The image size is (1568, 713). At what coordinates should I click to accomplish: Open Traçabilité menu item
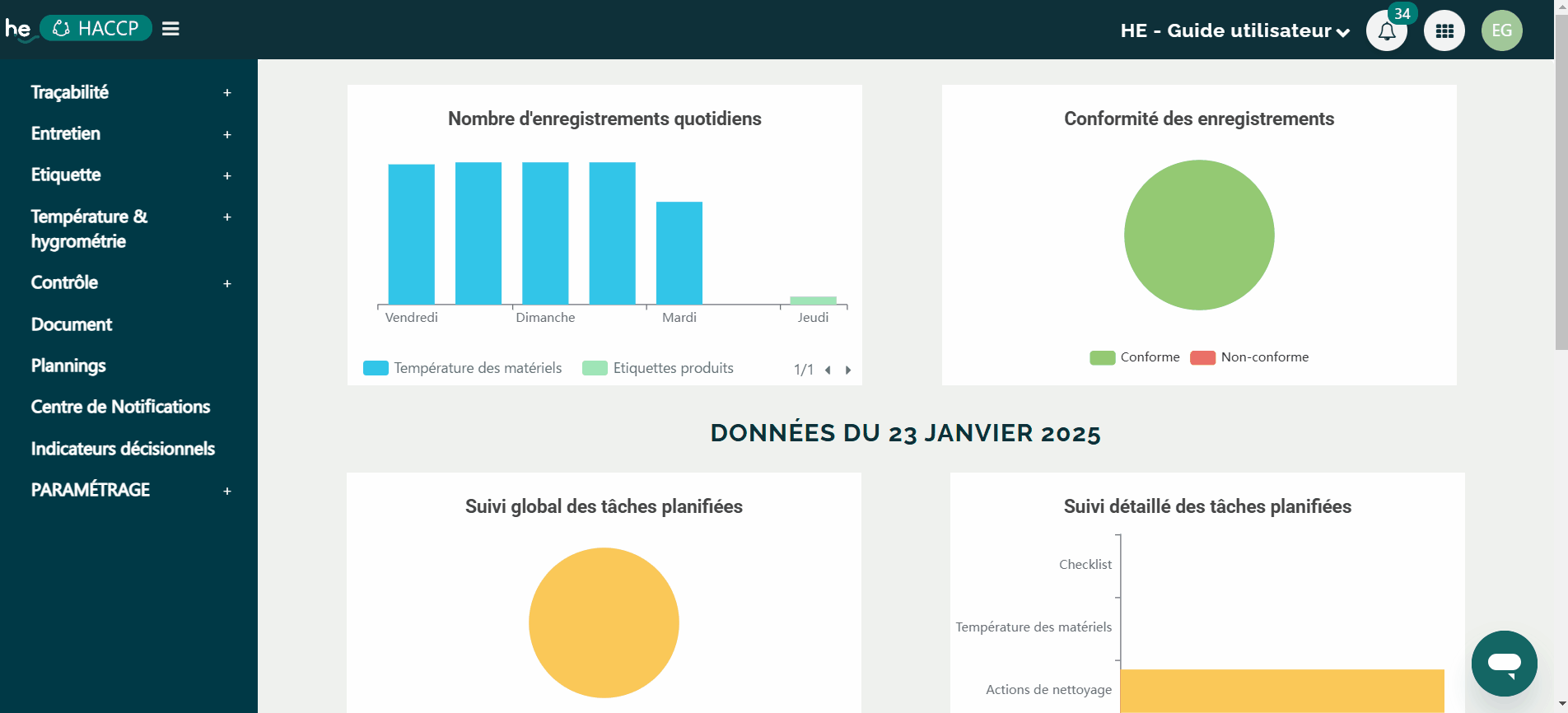point(70,92)
